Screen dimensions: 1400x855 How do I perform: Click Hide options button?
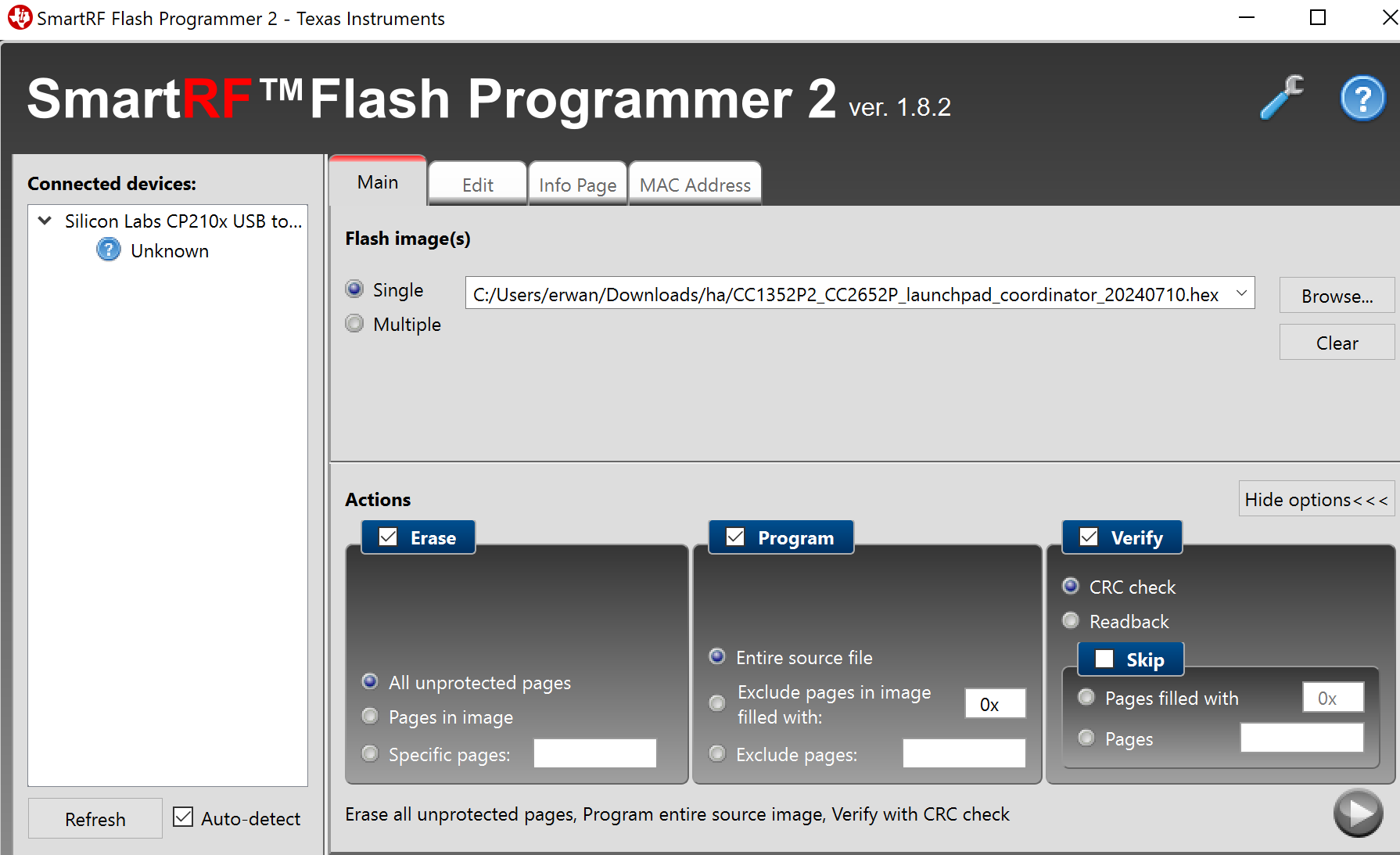(x=1316, y=499)
